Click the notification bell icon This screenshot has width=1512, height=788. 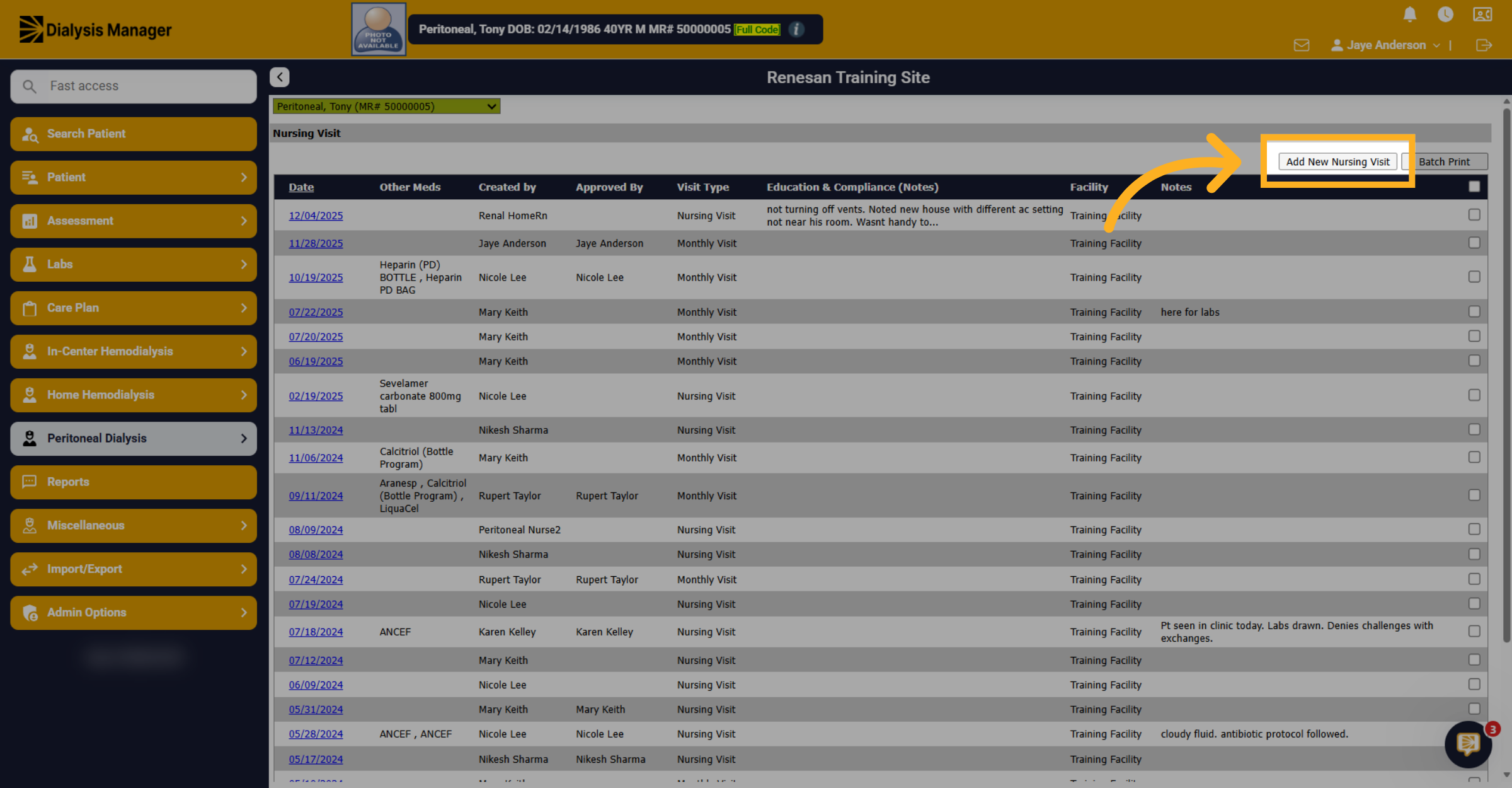[1410, 14]
